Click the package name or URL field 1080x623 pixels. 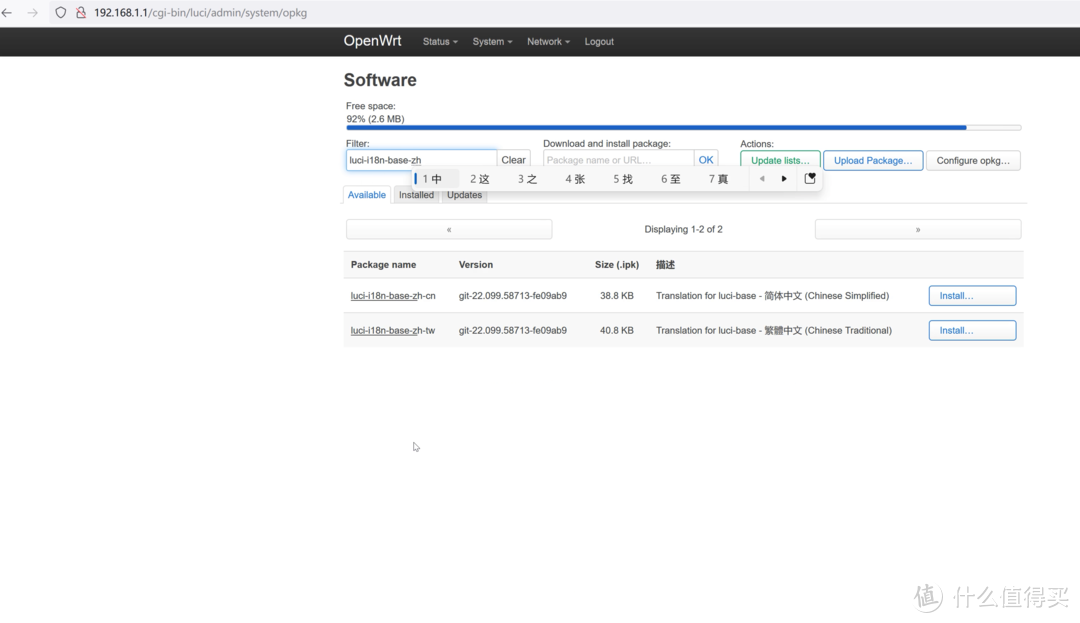[x=617, y=160]
